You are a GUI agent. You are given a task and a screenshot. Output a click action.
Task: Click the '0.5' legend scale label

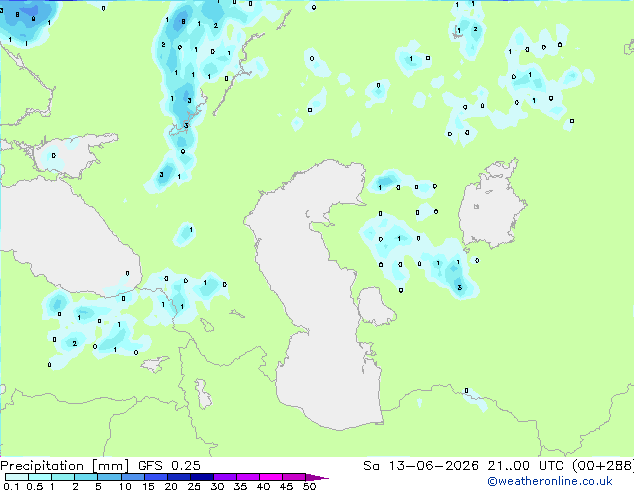point(34,486)
